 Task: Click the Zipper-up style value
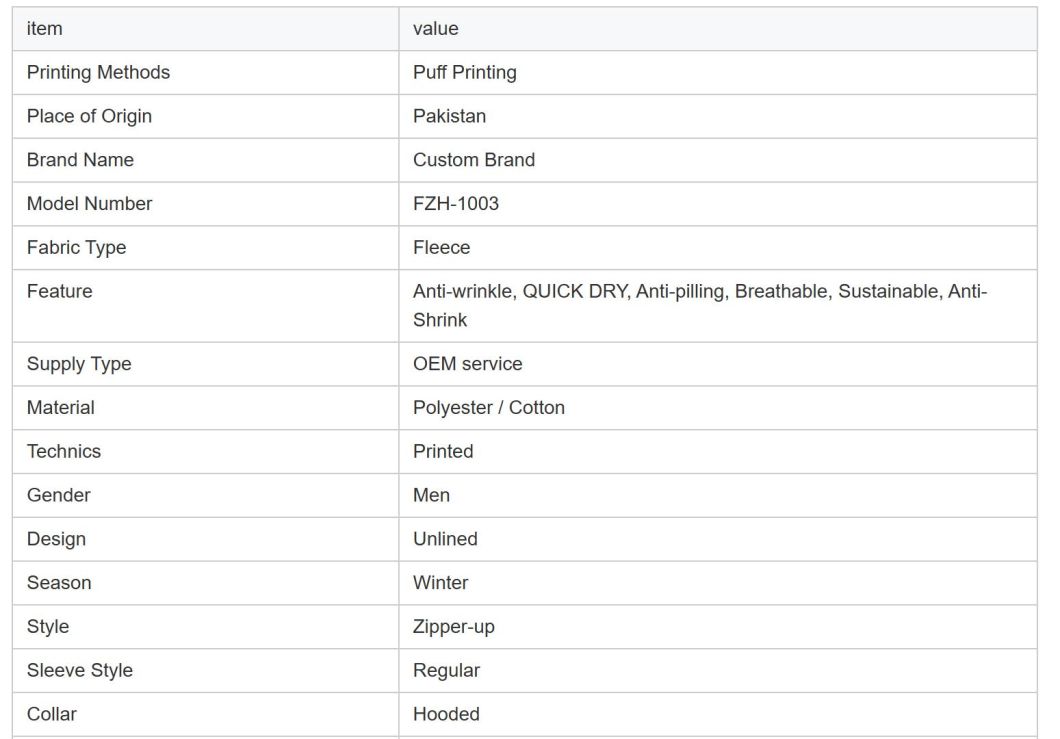coord(454,627)
